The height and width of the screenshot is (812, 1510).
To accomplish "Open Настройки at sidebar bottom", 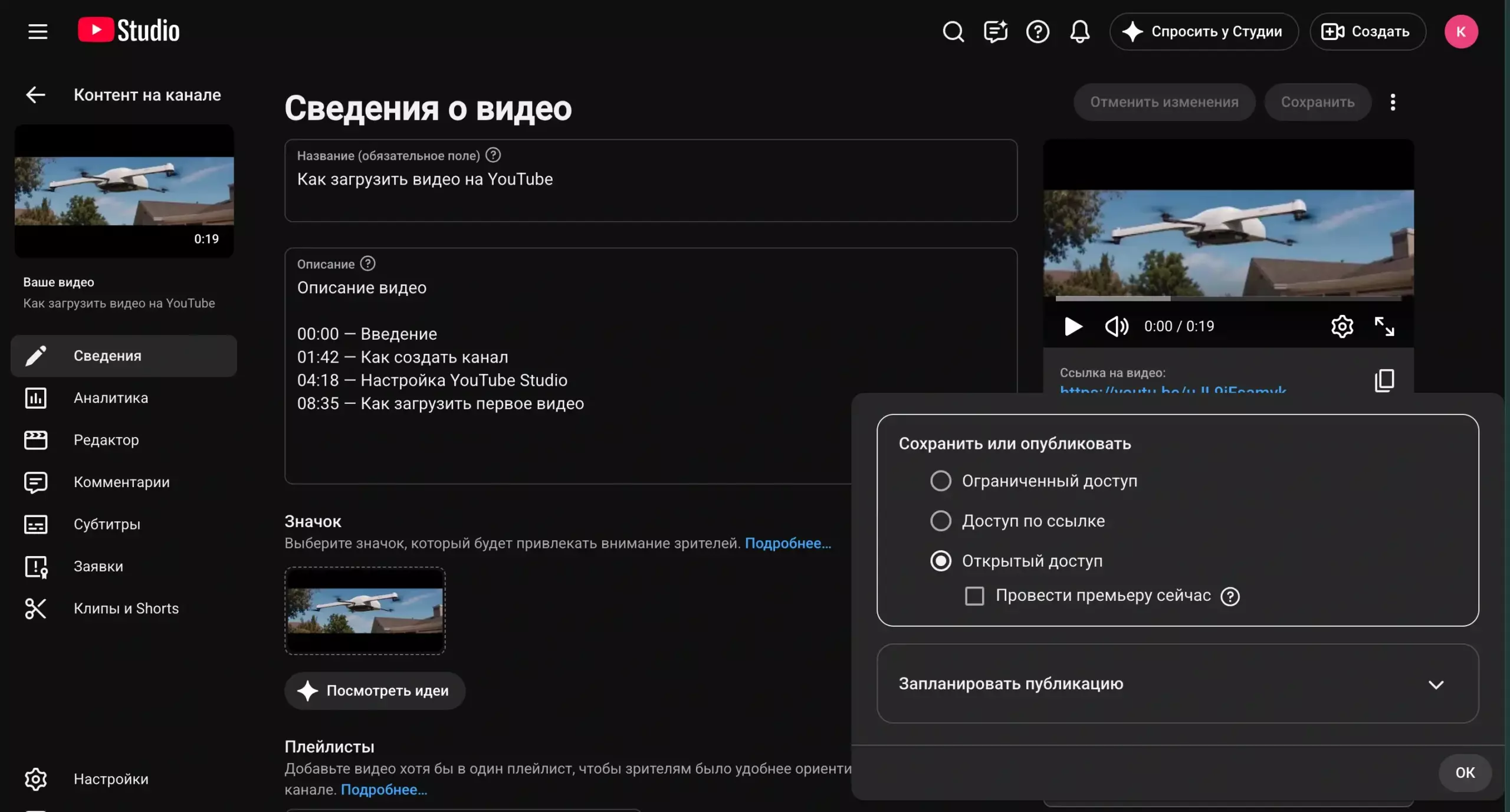I will tap(124, 779).
